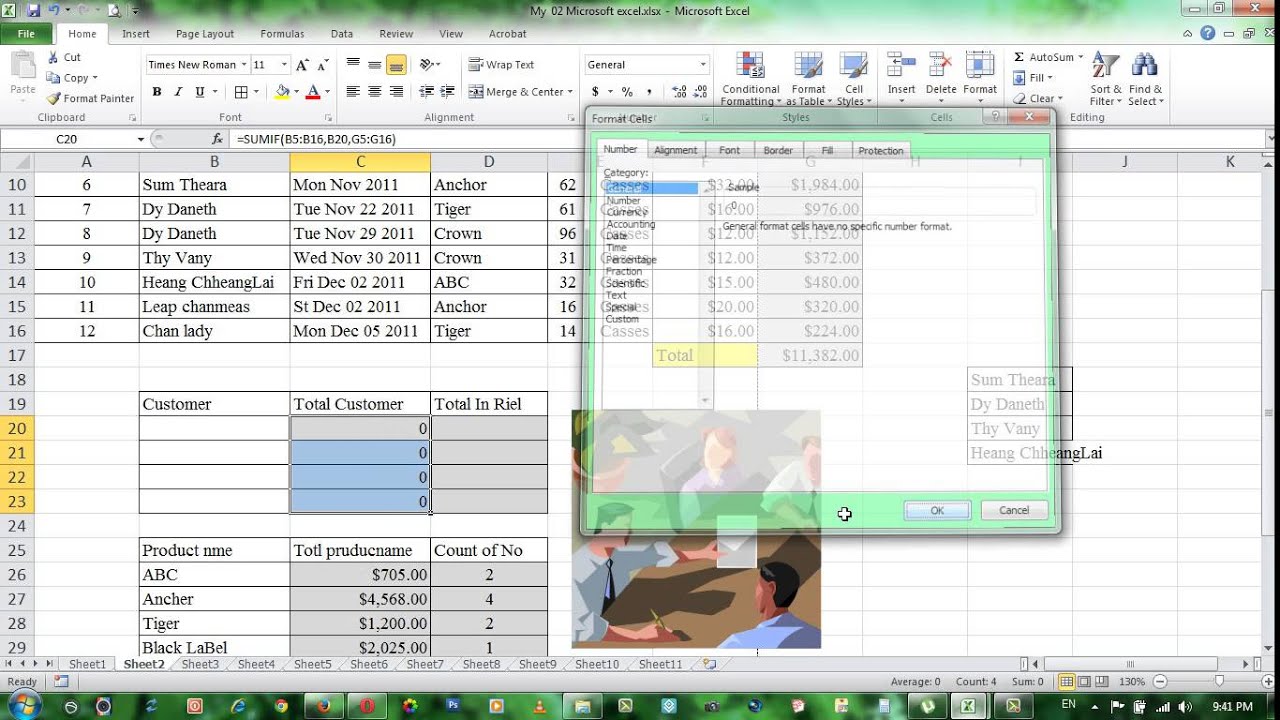The width and height of the screenshot is (1280, 720).
Task: Open the font size dropdown showing 11
Action: (x=285, y=65)
